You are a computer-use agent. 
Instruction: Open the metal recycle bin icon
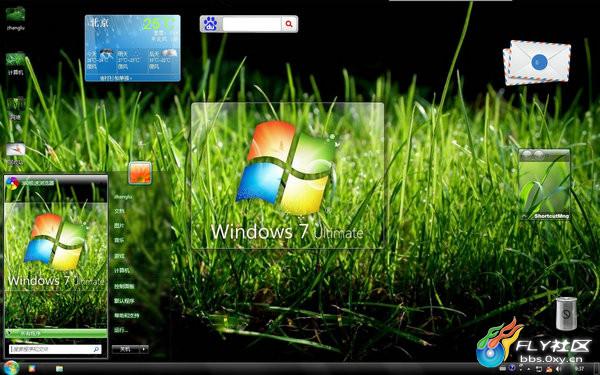pyautogui.click(x=566, y=313)
